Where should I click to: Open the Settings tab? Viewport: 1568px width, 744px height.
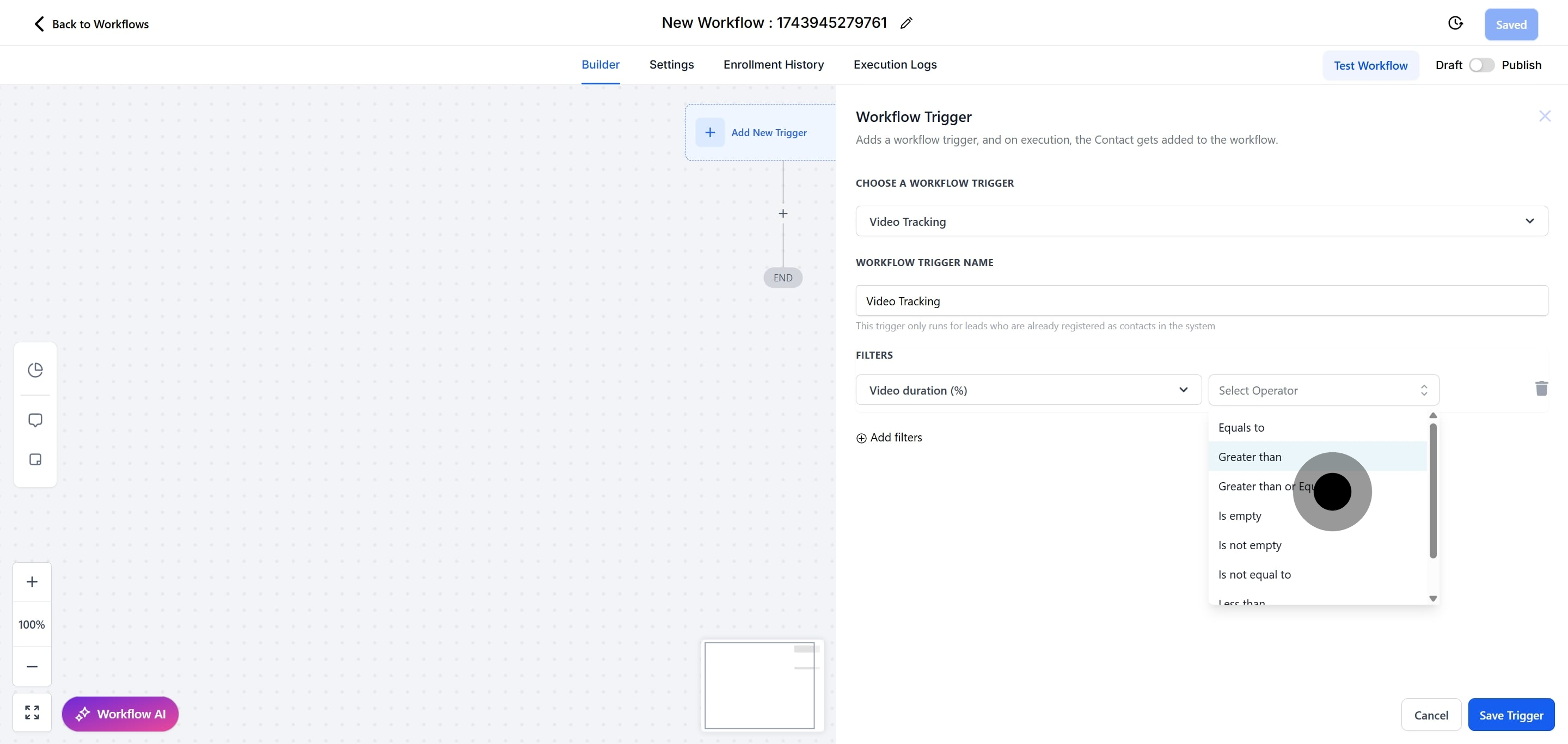tap(671, 64)
